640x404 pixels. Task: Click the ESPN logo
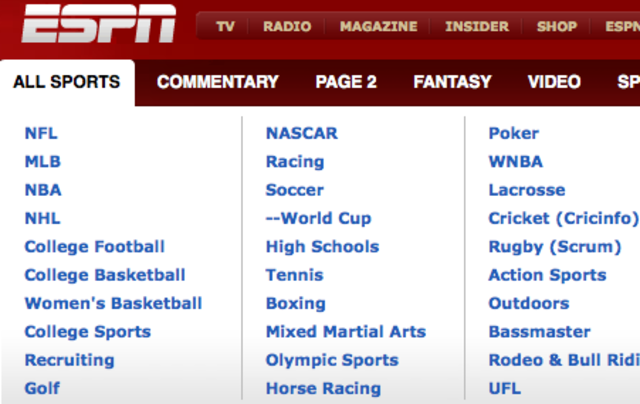pos(99,23)
